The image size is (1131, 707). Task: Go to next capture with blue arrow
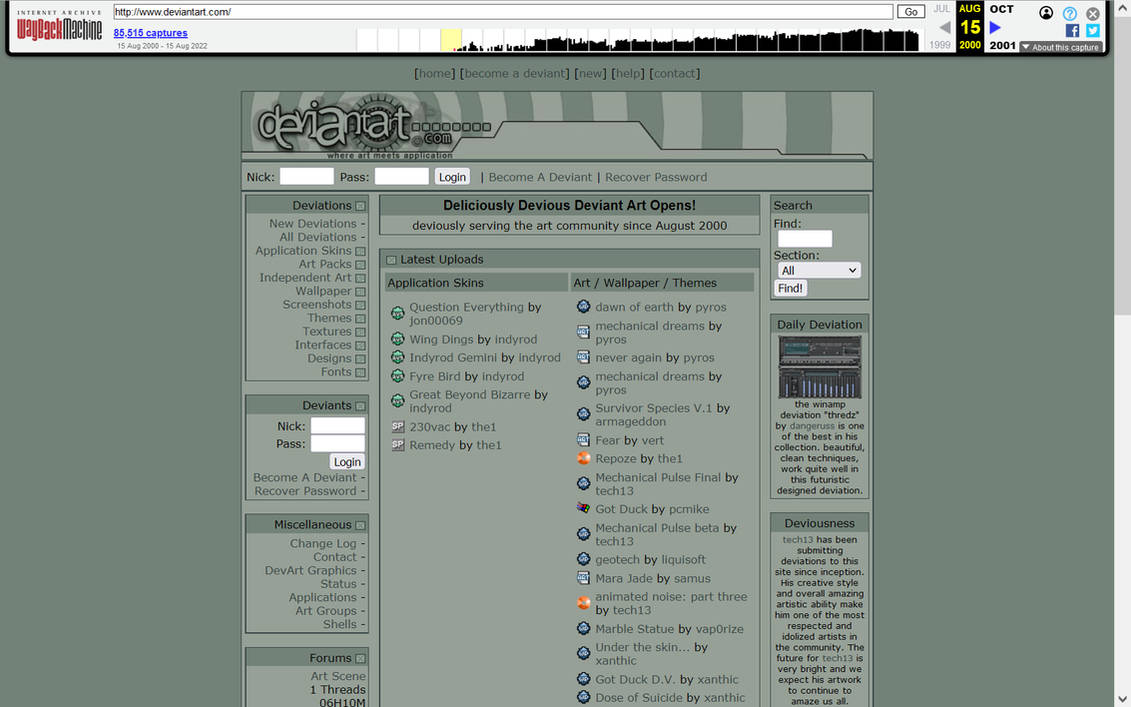click(995, 27)
